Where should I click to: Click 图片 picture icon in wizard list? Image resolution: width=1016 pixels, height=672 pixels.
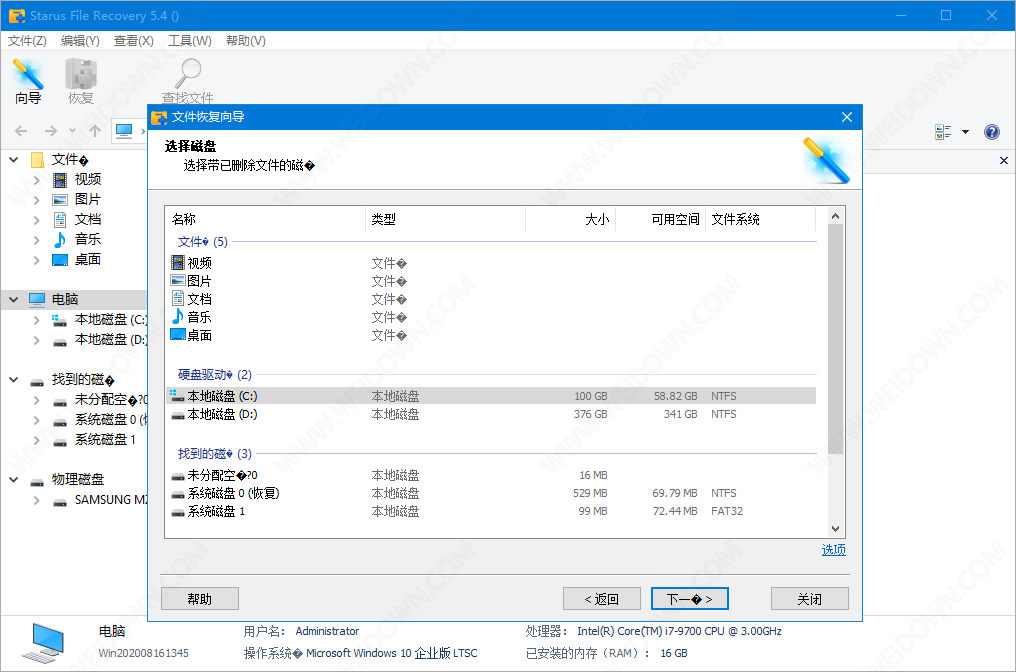point(178,281)
